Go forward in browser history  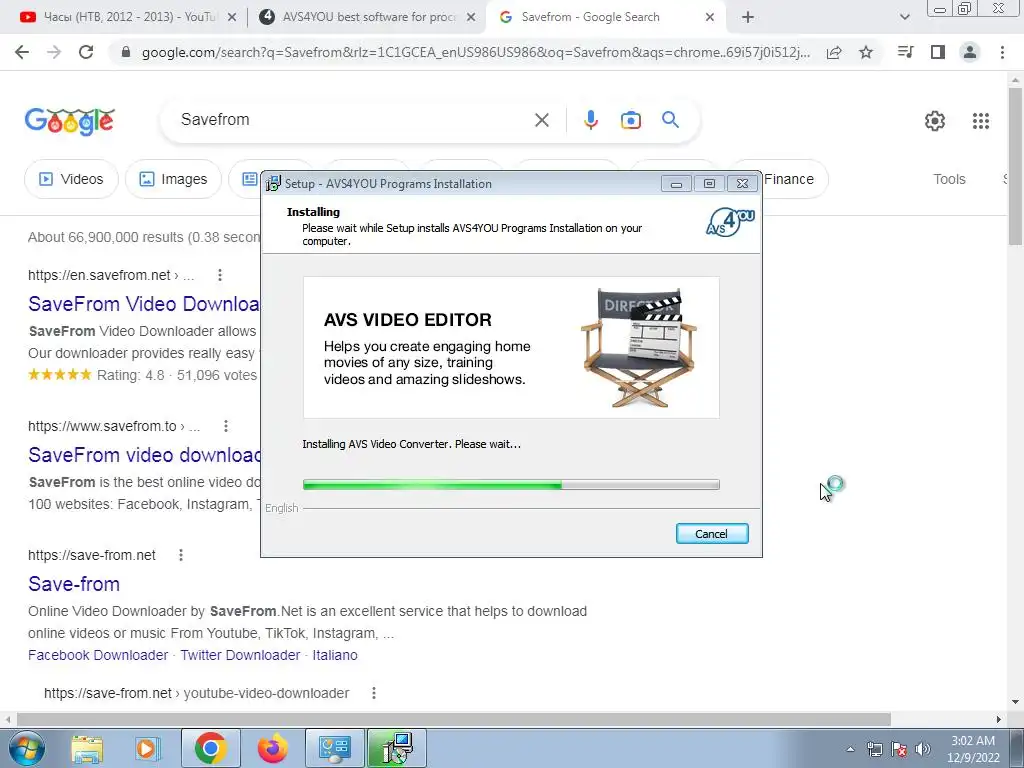pos(54,52)
